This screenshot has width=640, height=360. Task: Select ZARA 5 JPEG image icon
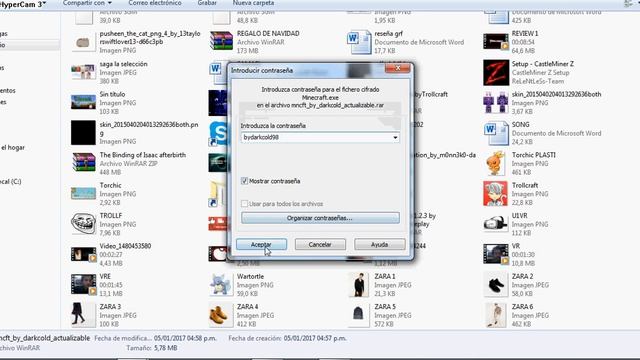358,314
